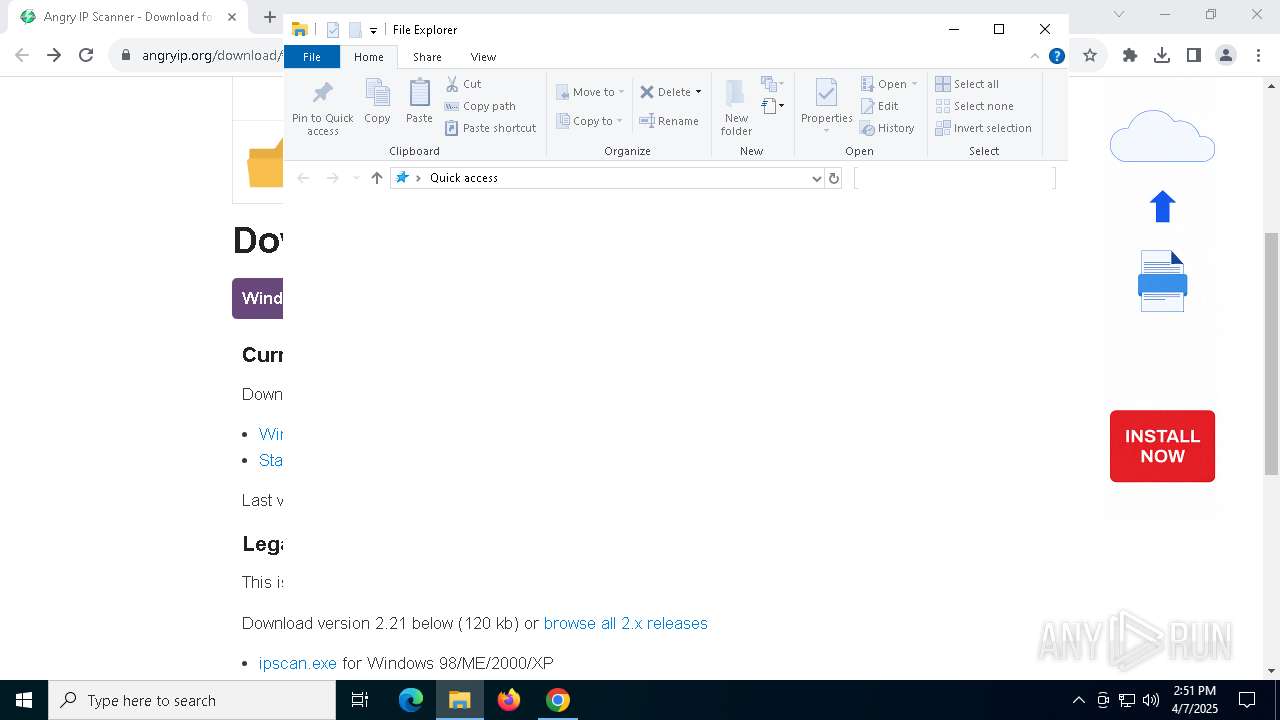The height and width of the screenshot is (720, 1280).
Task: Click the Copy ribbon button
Action: click(x=377, y=102)
